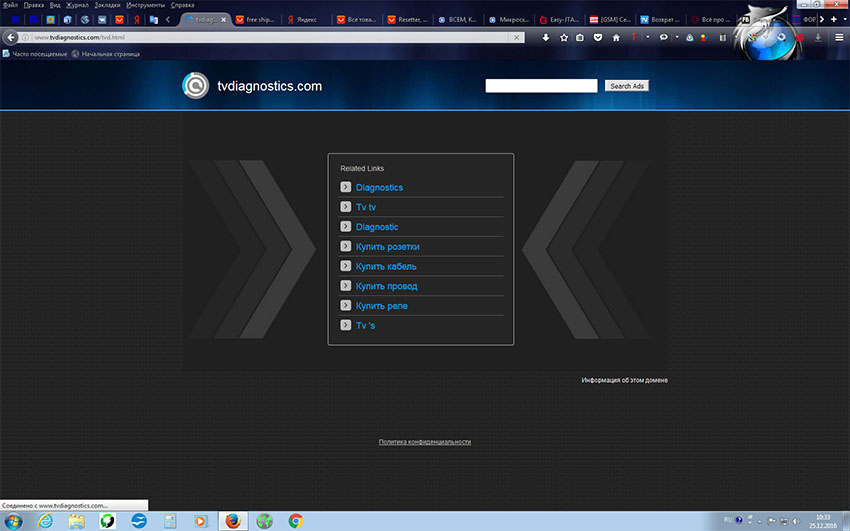850x531 pixels.
Task: Click the URL bar dropdown arrow
Action: (x=516, y=37)
